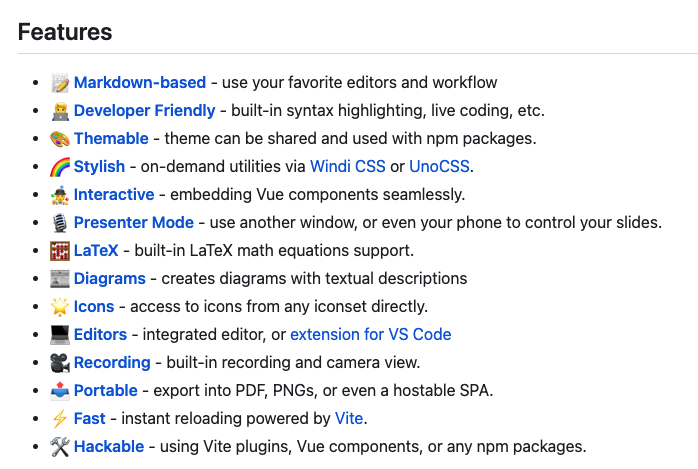Go to the Diagrams feature link
The width and height of the screenshot is (698, 469).
coord(110,279)
